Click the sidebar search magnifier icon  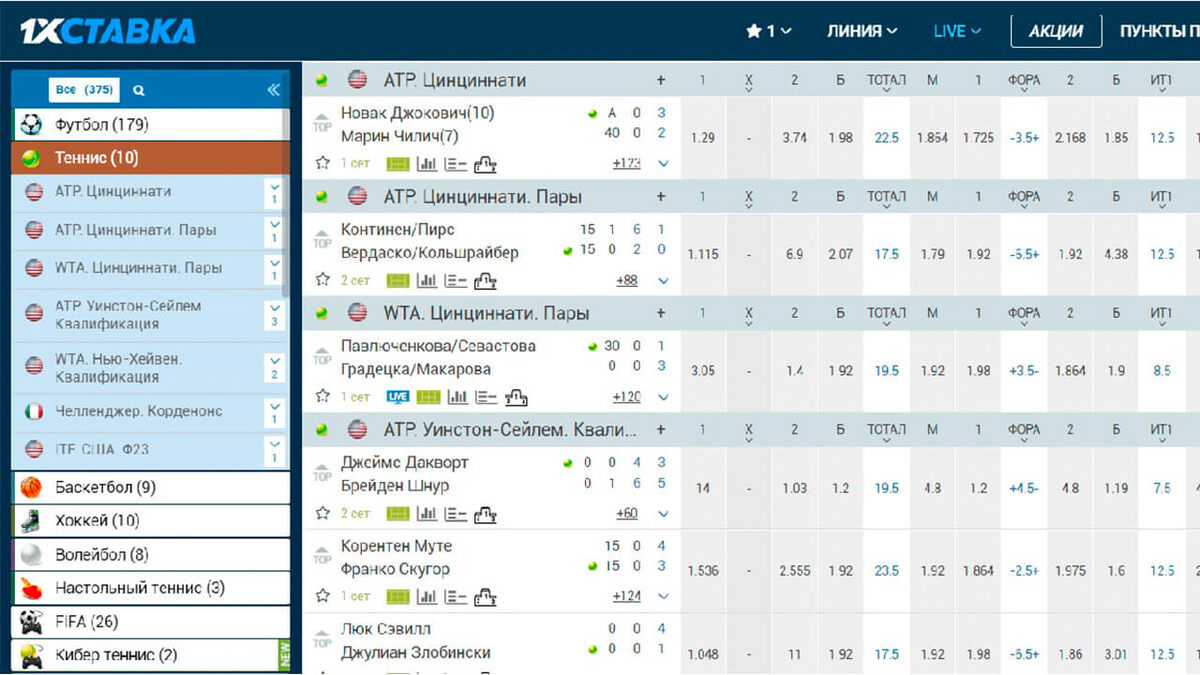click(139, 90)
